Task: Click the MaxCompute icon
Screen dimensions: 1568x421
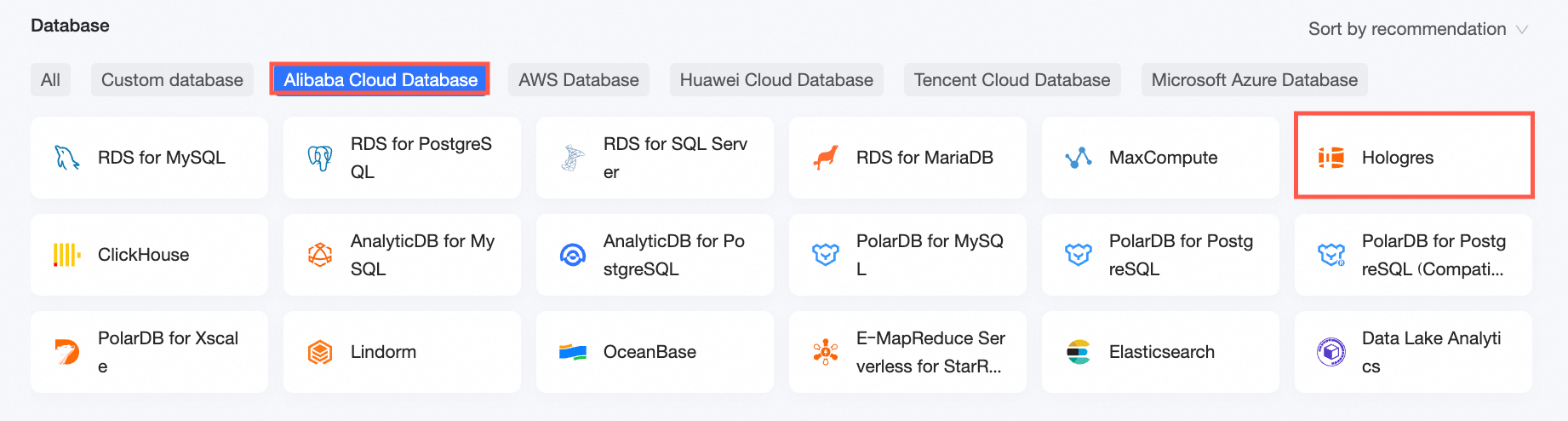Action: 1078,158
